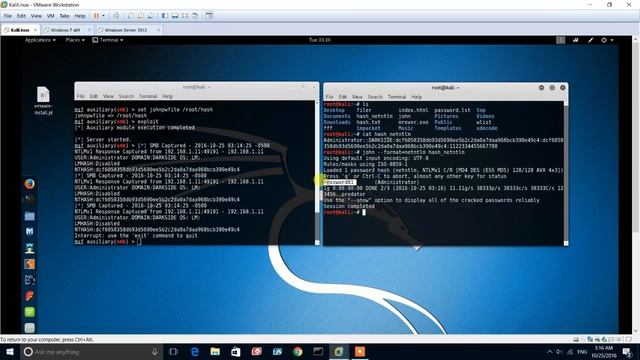Open the Kali Applications menu

tap(40, 40)
